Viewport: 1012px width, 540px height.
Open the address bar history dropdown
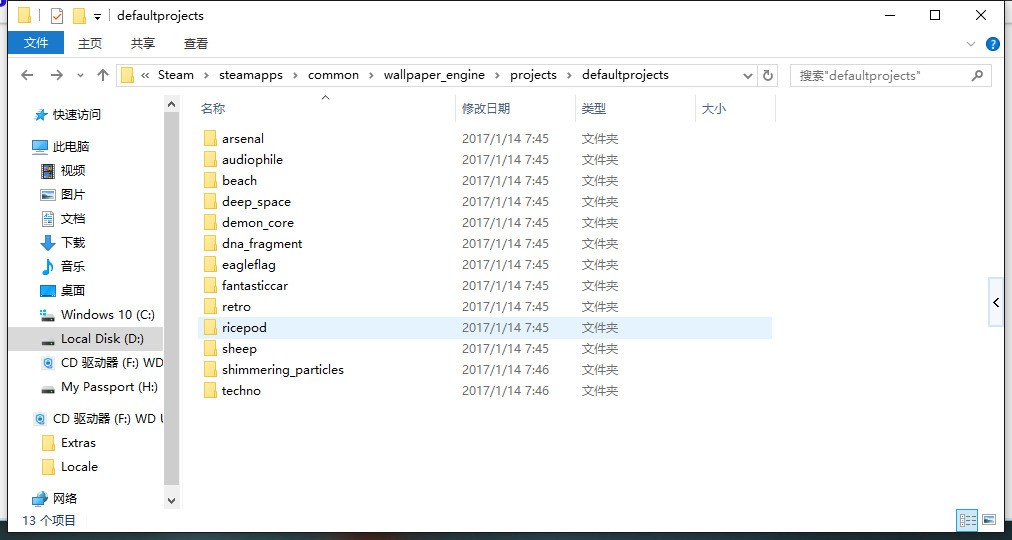748,75
